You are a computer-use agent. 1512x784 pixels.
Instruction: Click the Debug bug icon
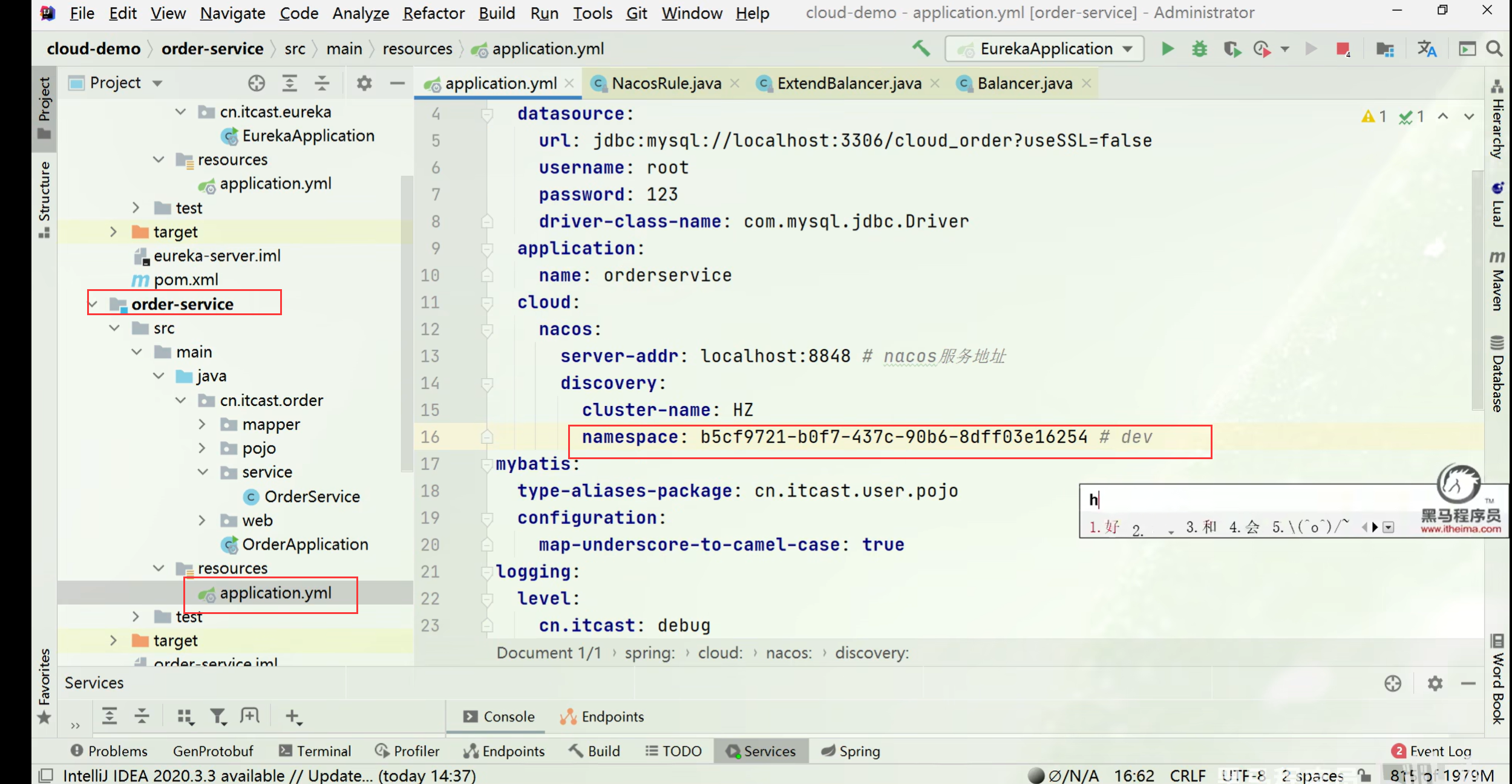[x=1199, y=48]
